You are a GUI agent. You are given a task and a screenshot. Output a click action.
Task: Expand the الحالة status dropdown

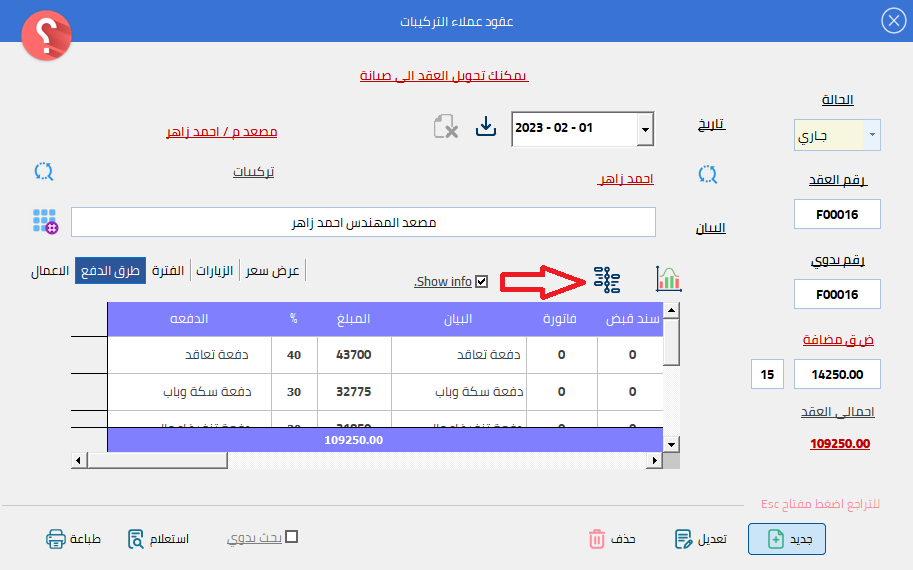click(872, 135)
